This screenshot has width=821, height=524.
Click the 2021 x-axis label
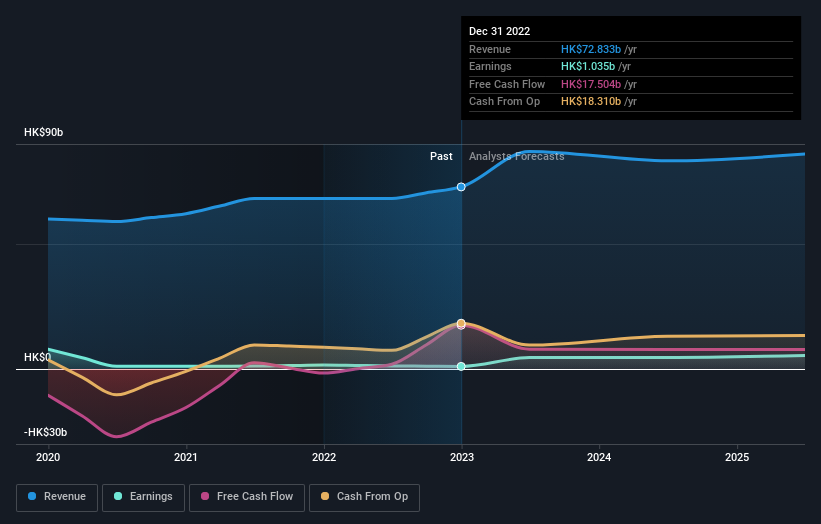pos(186,458)
